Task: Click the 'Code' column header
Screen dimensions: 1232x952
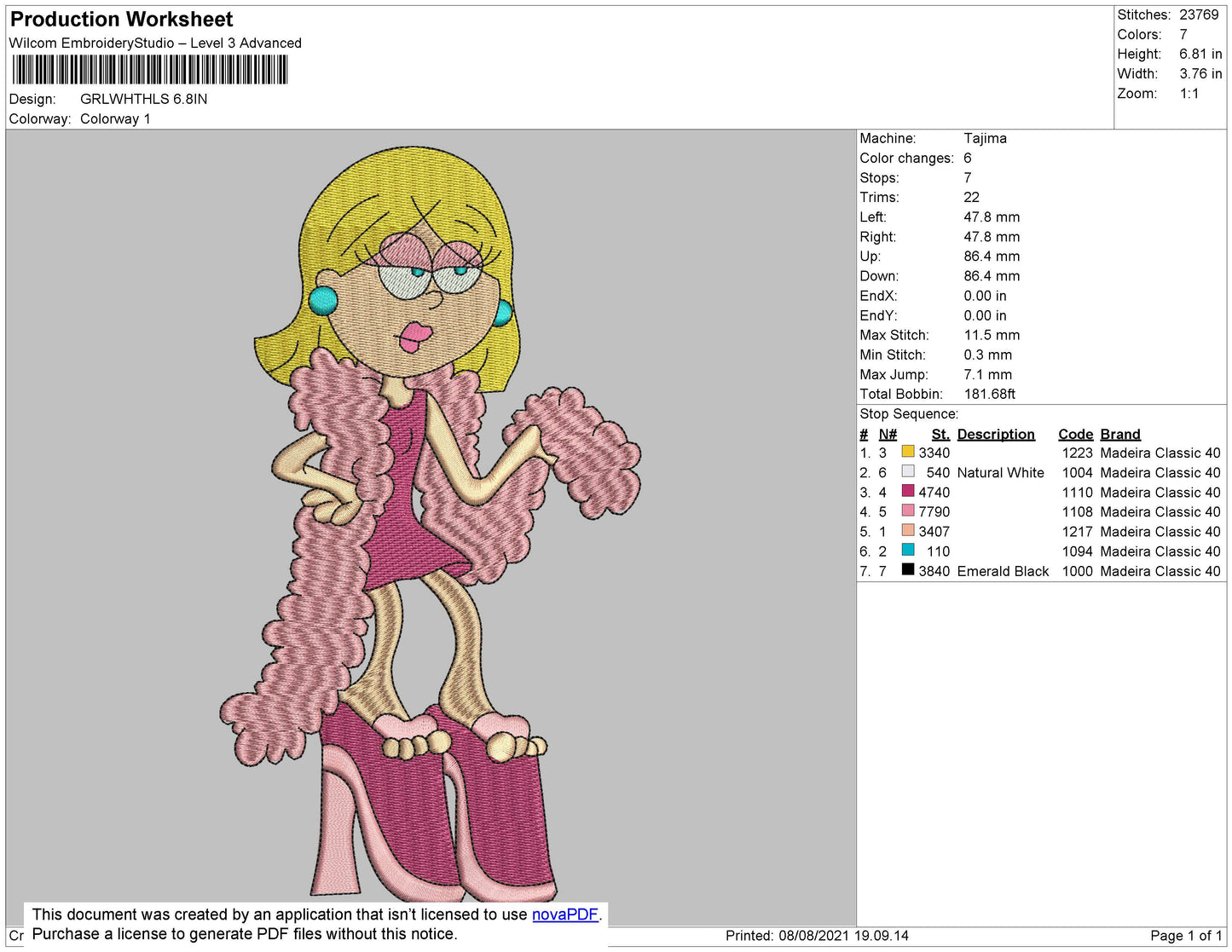Action: [x=1075, y=434]
